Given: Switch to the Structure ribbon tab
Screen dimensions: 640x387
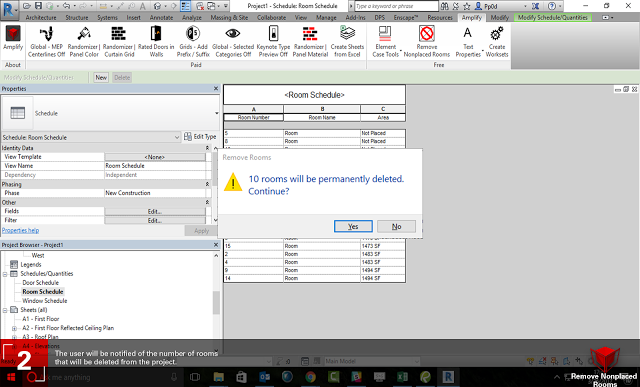Looking at the screenshot, I should tap(77, 18).
